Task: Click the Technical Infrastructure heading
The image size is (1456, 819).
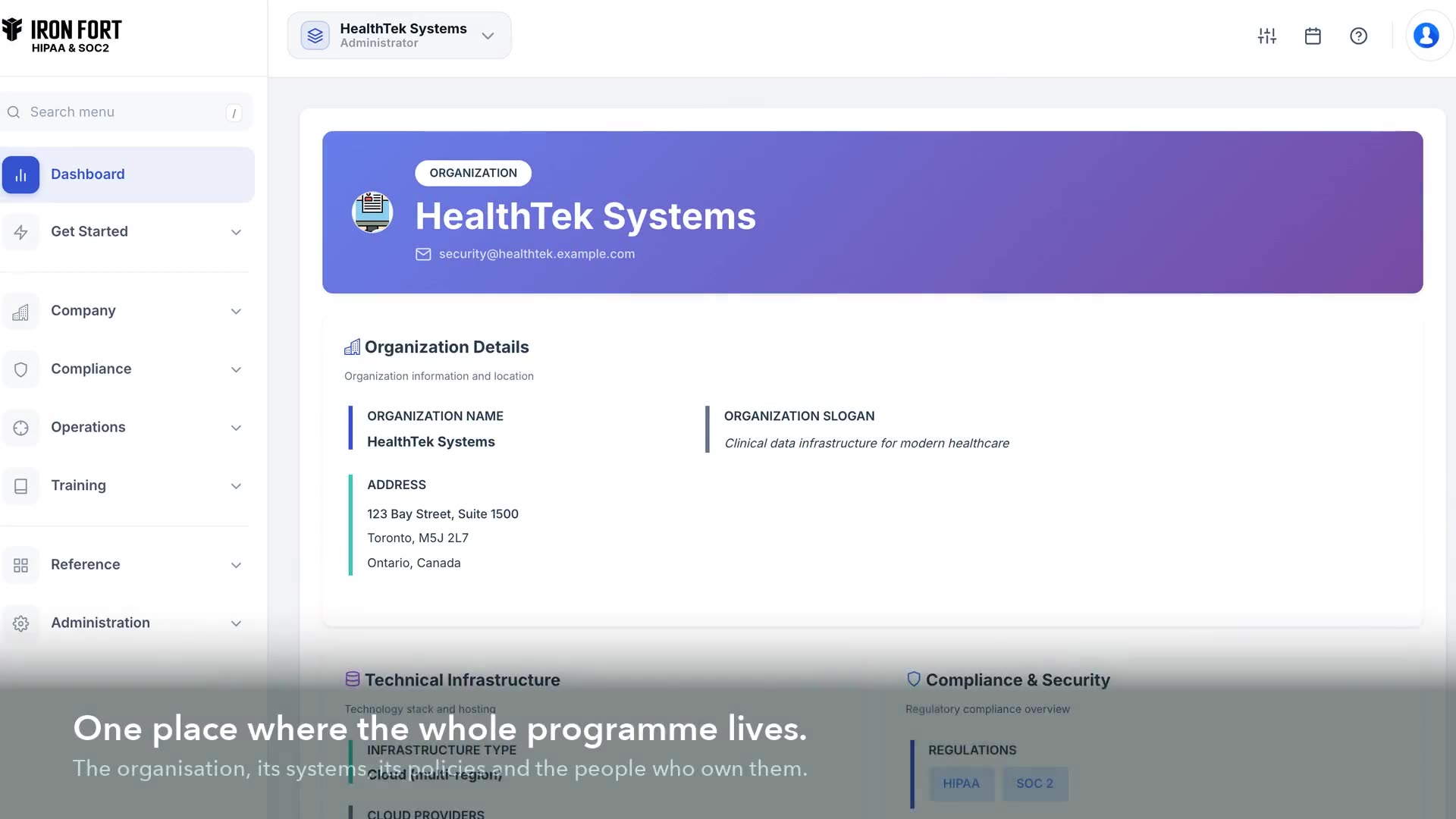Action: click(x=463, y=680)
